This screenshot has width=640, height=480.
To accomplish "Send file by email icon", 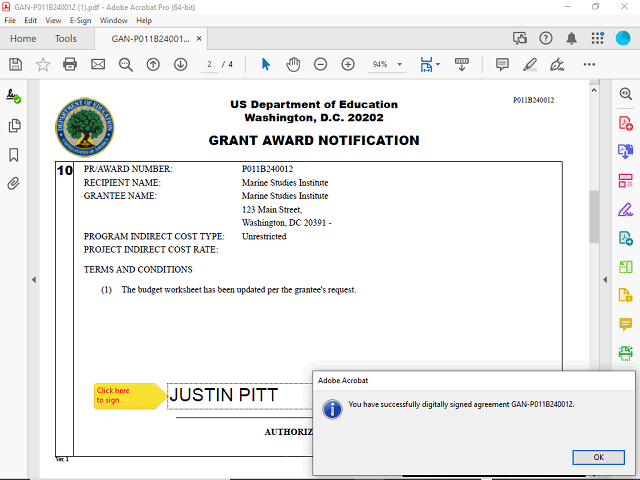I will click(98, 64).
